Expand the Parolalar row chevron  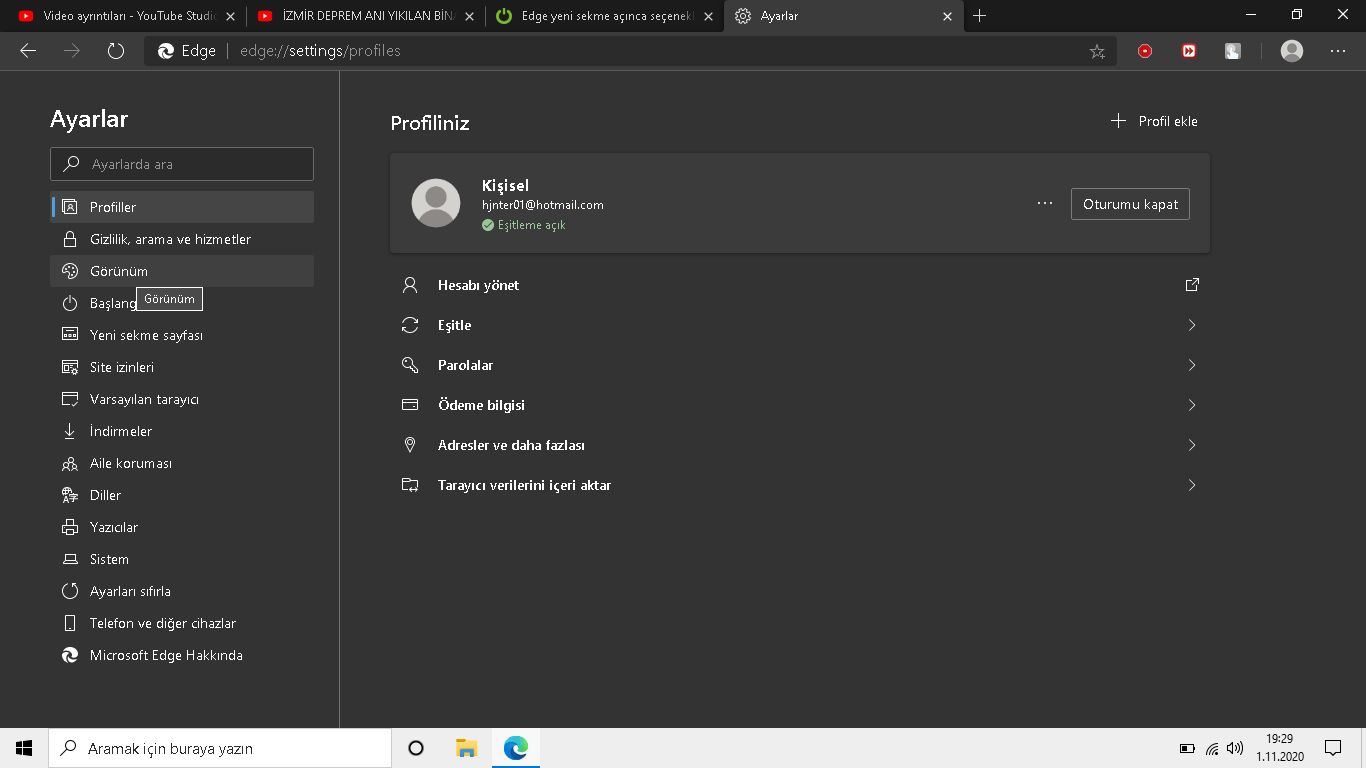[x=1192, y=365]
